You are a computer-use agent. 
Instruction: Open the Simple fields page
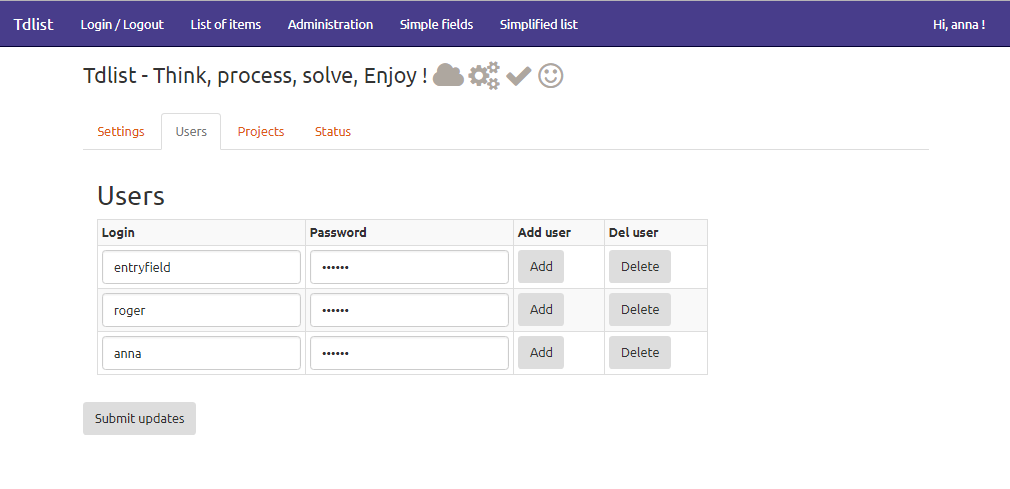point(436,24)
